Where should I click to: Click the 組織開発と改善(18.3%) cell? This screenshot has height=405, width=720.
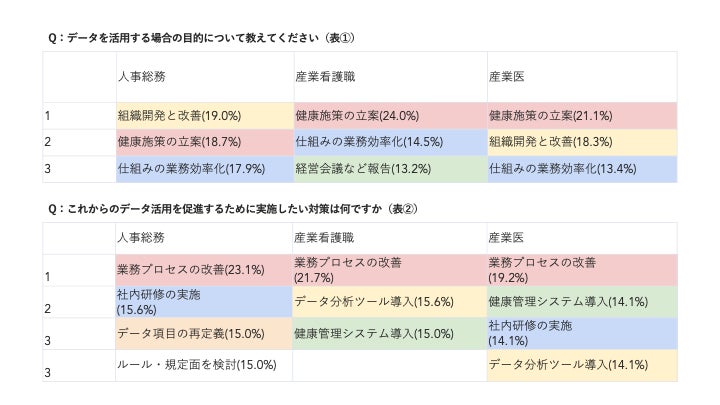pyautogui.click(x=550, y=142)
